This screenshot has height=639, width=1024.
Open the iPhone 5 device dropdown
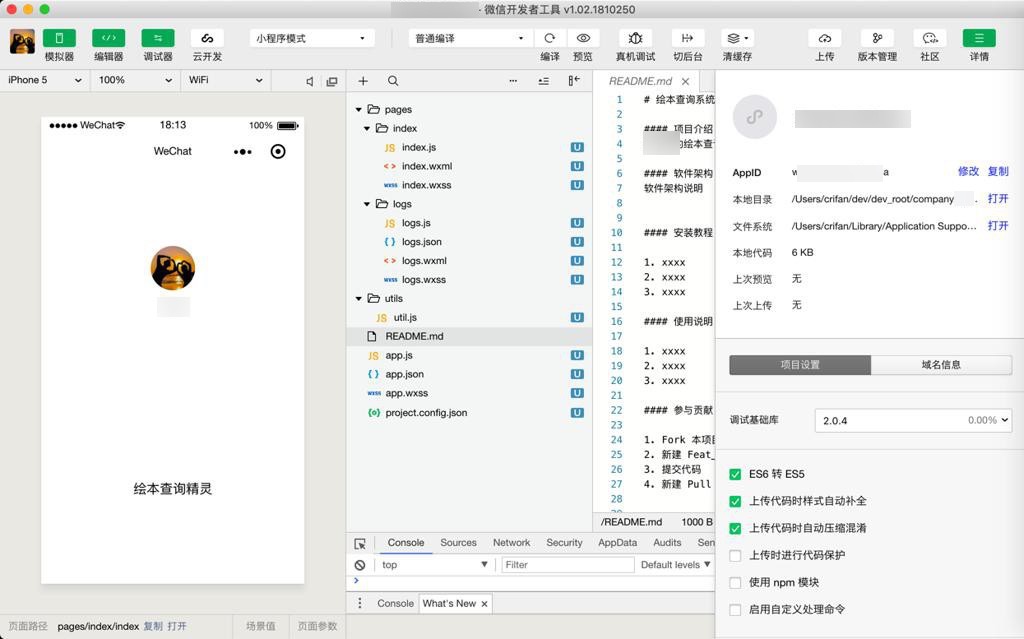[x=44, y=80]
